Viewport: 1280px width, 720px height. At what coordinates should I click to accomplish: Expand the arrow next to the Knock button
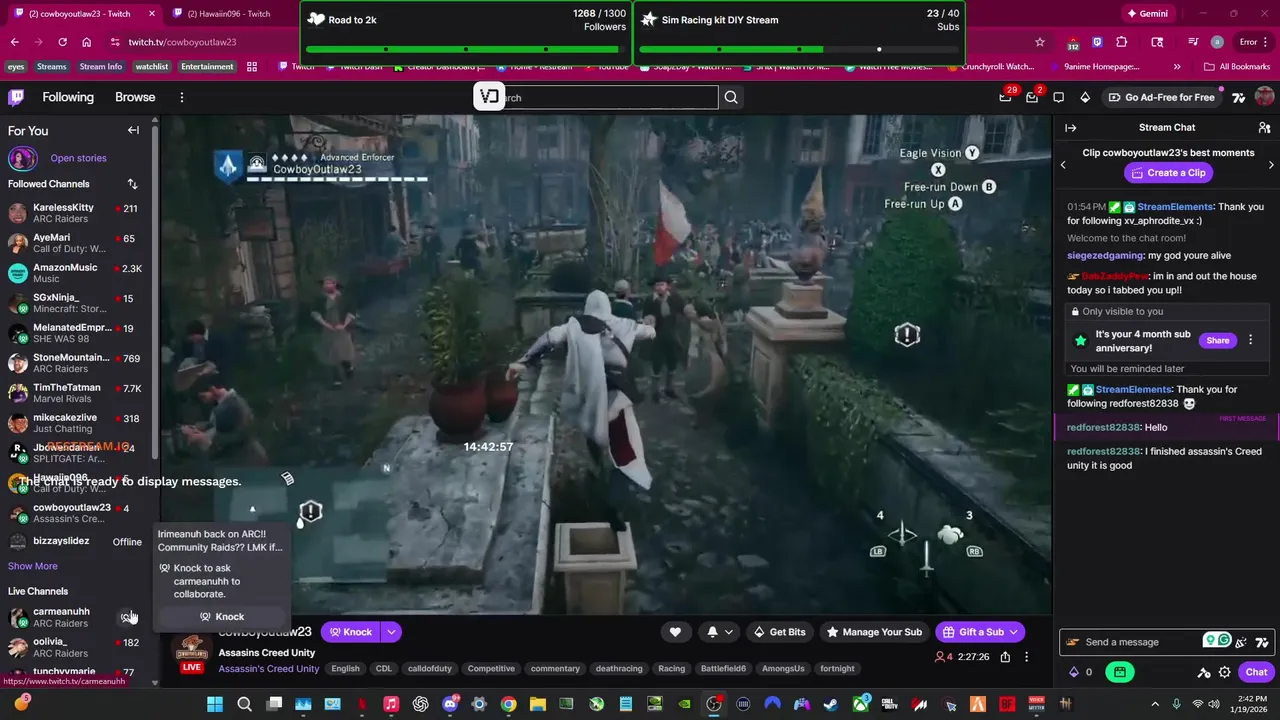pyautogui.click(x=391, y=632)
